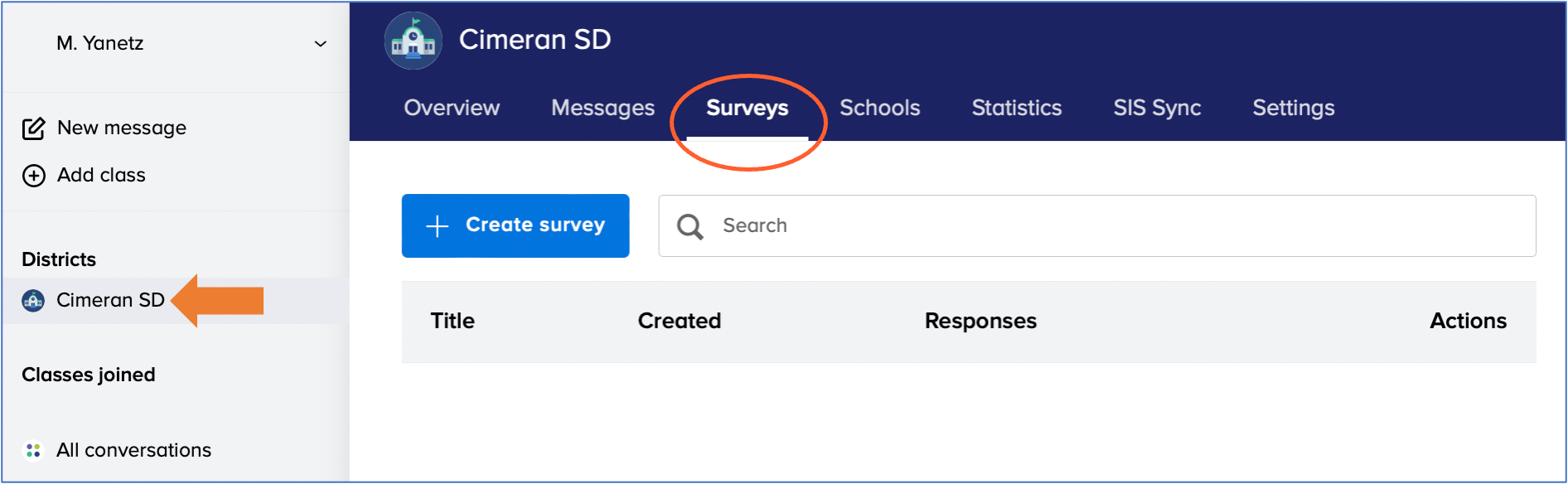
Task: Click into the survey Search field
Action: click(1096, 225)
